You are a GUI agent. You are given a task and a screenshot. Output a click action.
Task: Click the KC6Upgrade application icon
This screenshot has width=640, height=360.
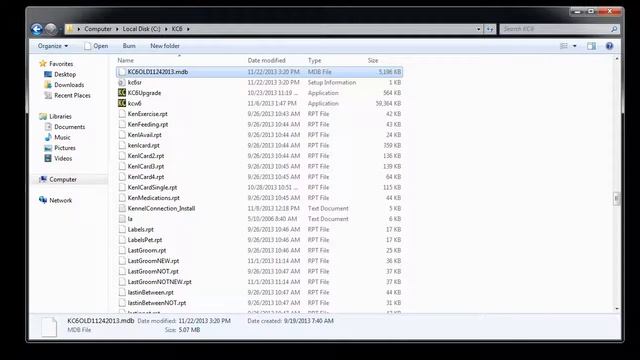click(122, 93)
